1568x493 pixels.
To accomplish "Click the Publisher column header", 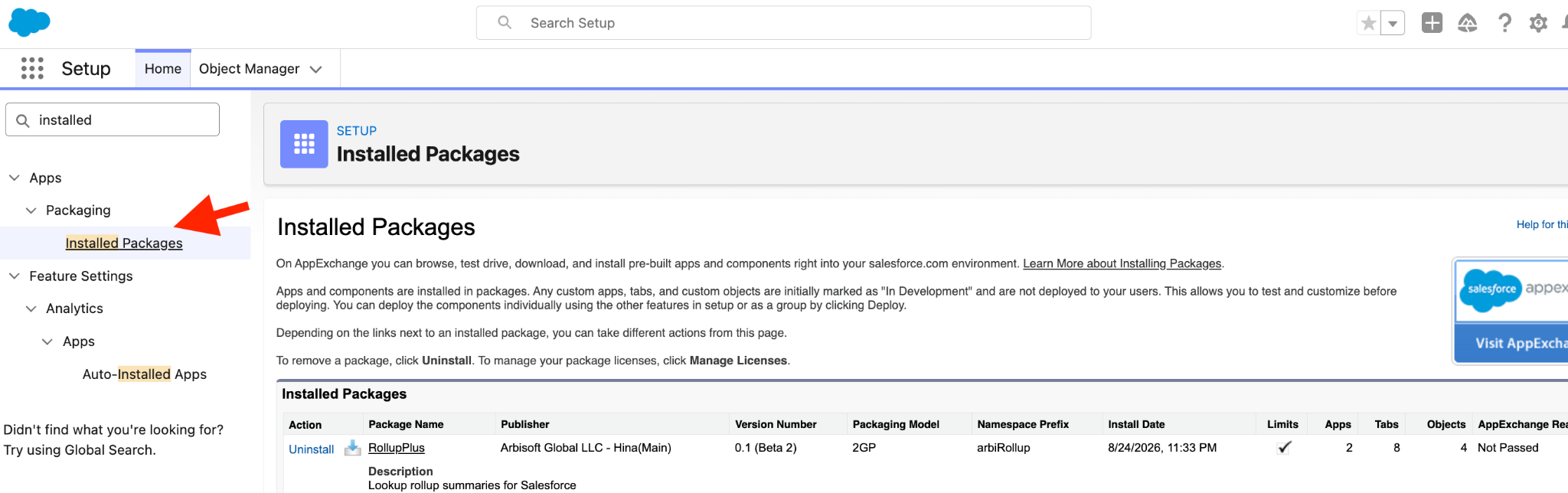I will pyautogui.click(x=525, y=424).
